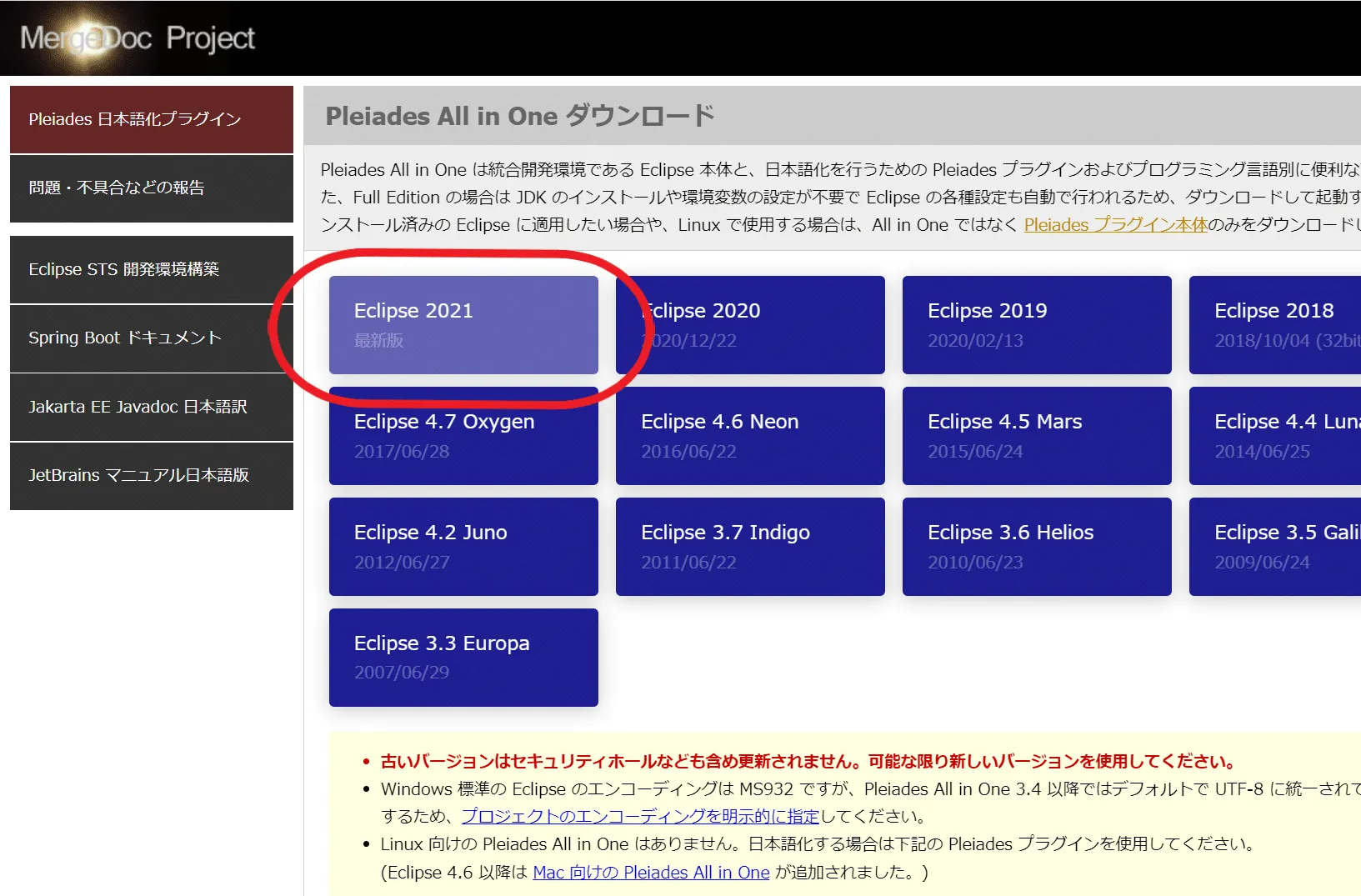1361x896 pixels.
Task: Open Pleiades 日本語化プラグイン sidebar item
Action: coord(152,119)
